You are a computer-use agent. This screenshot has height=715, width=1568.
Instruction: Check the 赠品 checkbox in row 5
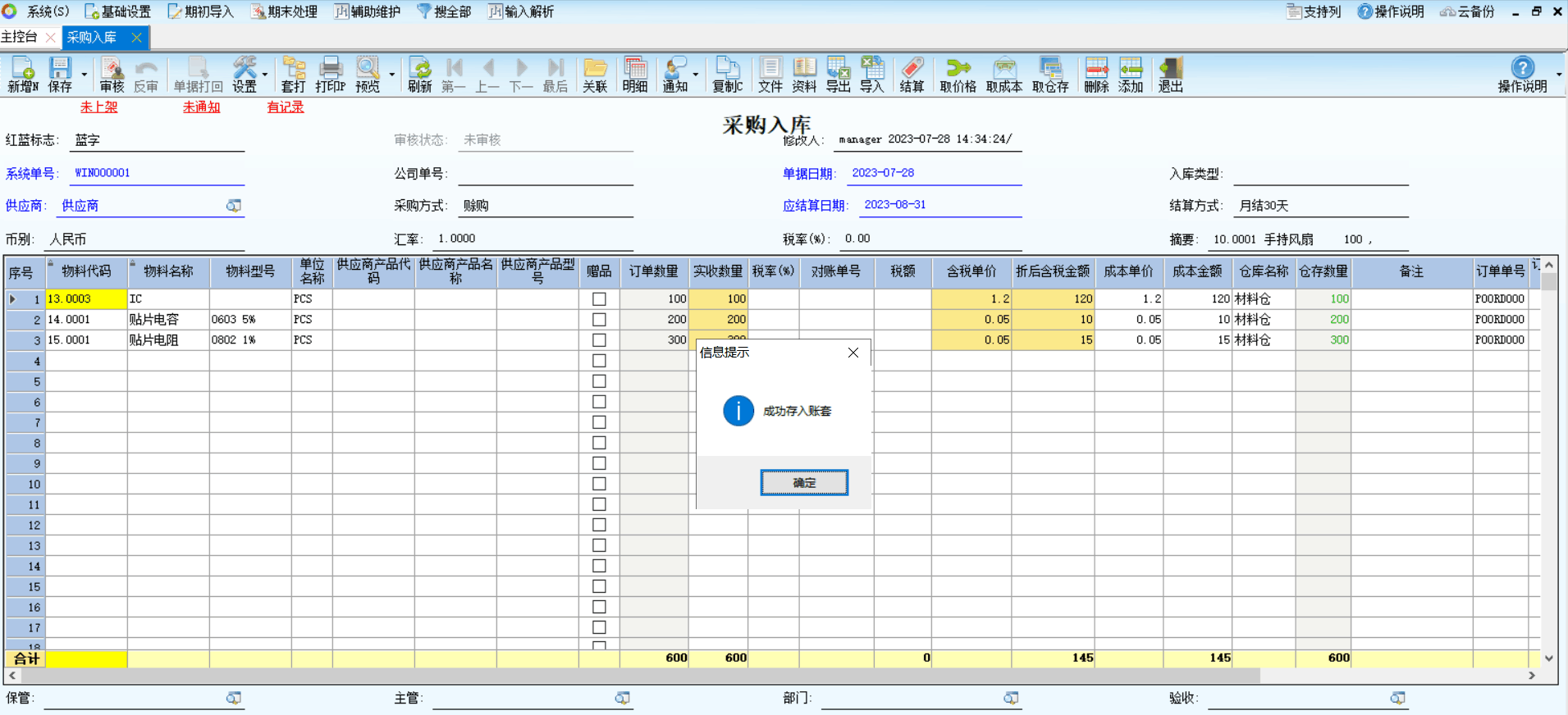pyautogui.click(x=599, y=381)
